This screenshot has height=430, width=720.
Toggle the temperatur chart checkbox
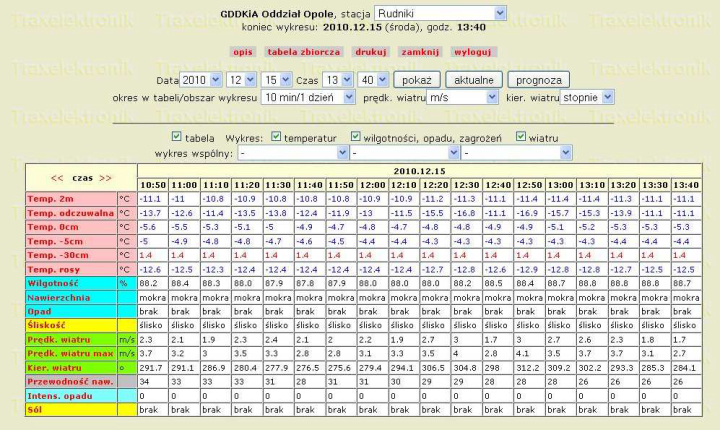pos(276,136)
